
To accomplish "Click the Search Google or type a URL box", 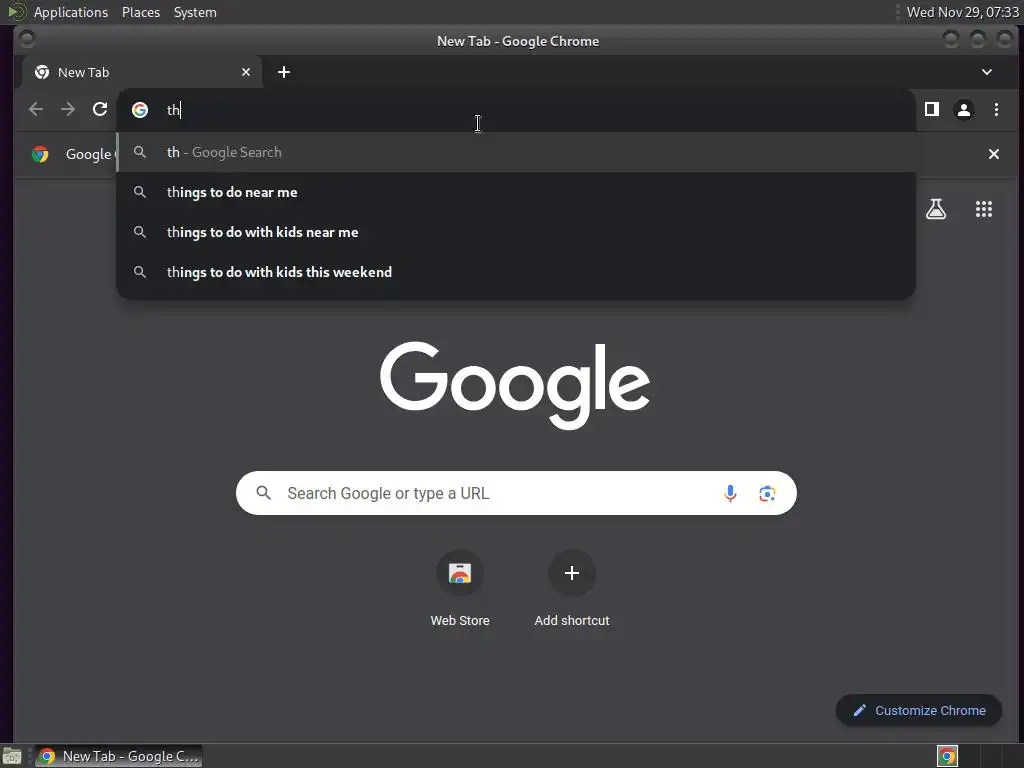I will coord(516,493).
